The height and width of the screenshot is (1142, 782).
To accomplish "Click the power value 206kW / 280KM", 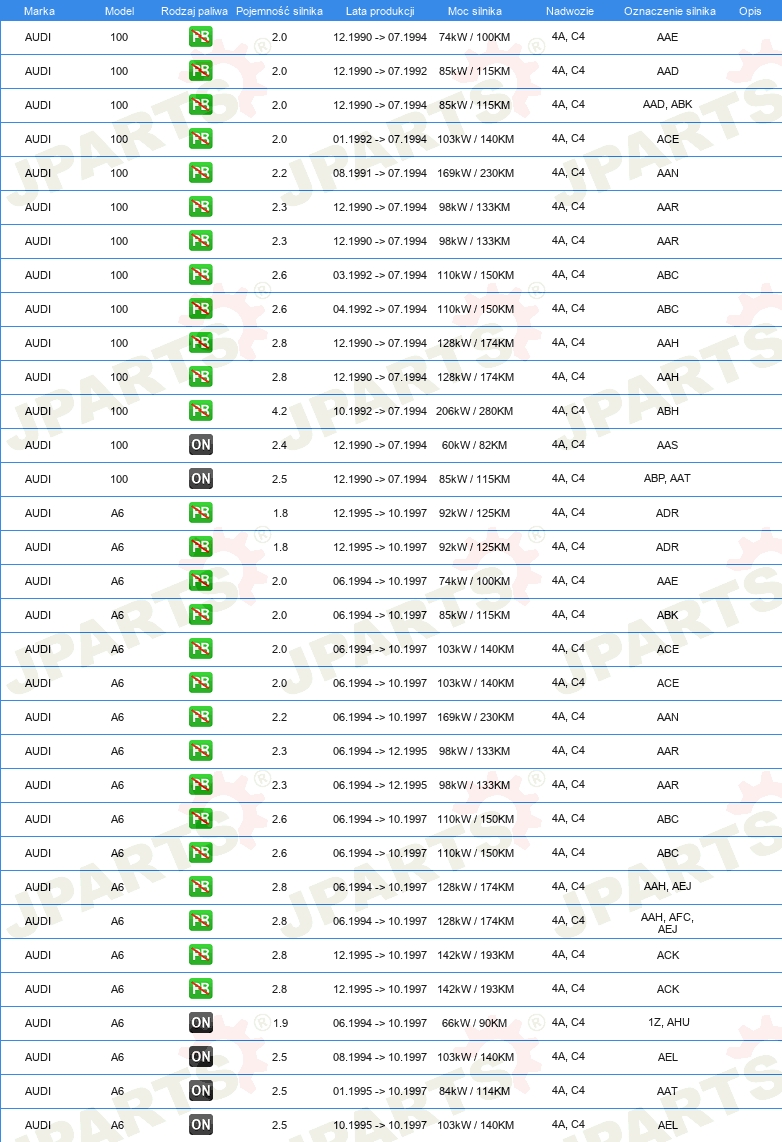I will click(475, 411).
